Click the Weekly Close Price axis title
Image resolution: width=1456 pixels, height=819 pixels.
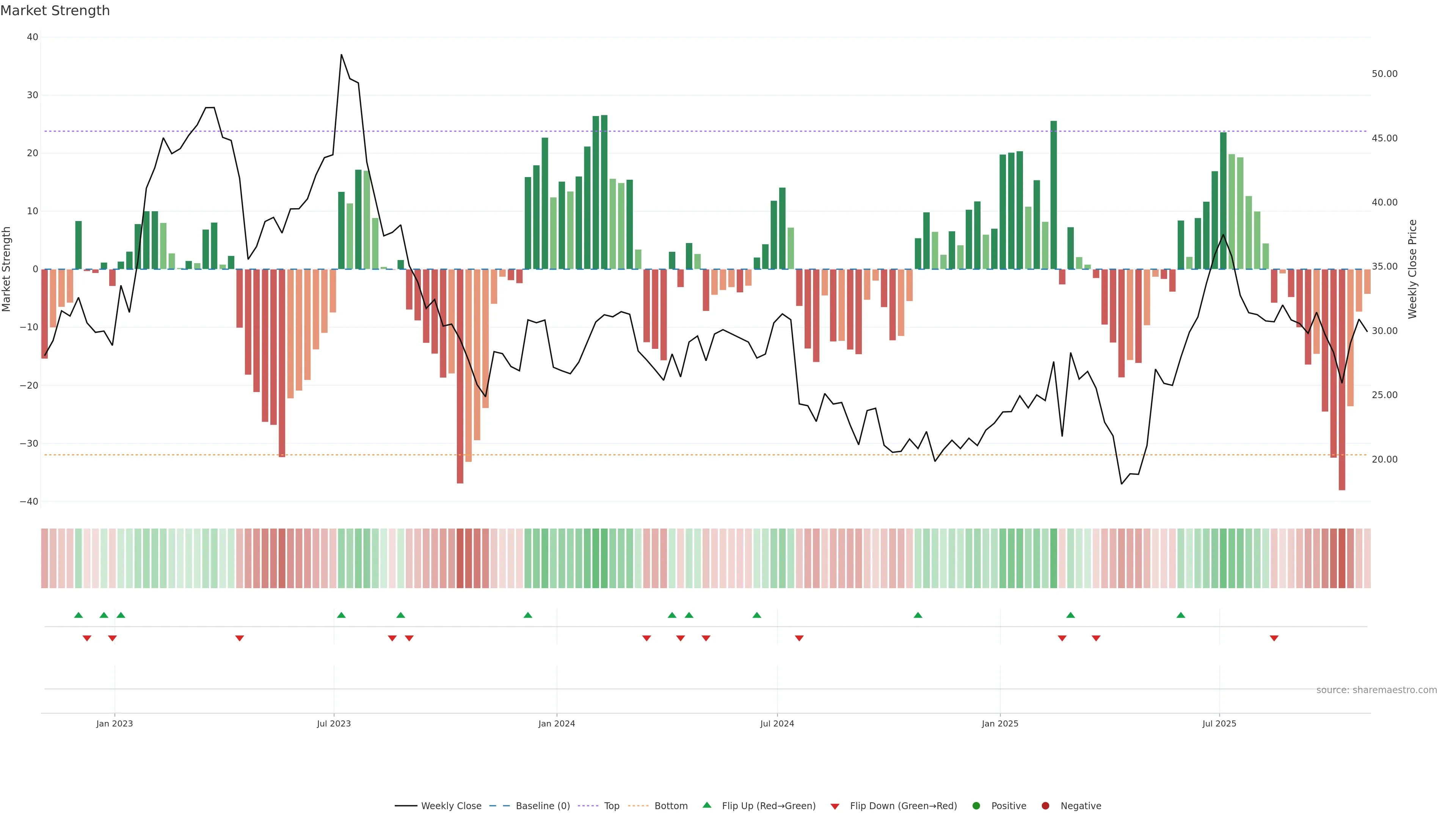1412,269
